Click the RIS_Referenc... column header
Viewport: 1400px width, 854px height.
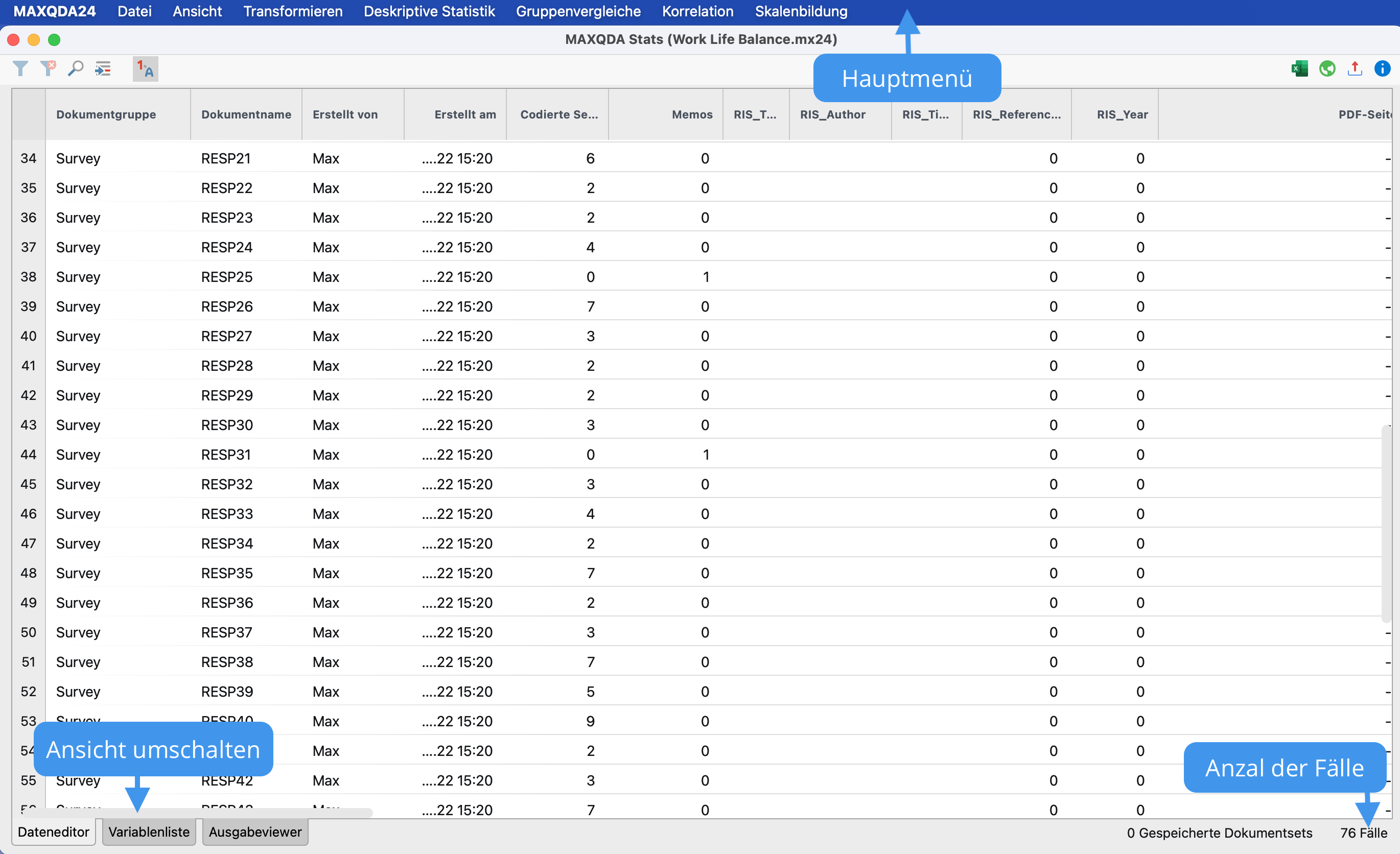click(x=1016, y=114)
